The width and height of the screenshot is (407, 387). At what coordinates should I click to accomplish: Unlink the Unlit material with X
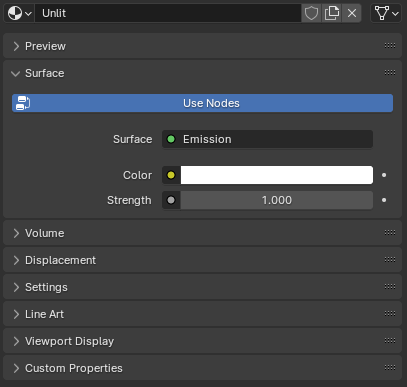(352, 13)
